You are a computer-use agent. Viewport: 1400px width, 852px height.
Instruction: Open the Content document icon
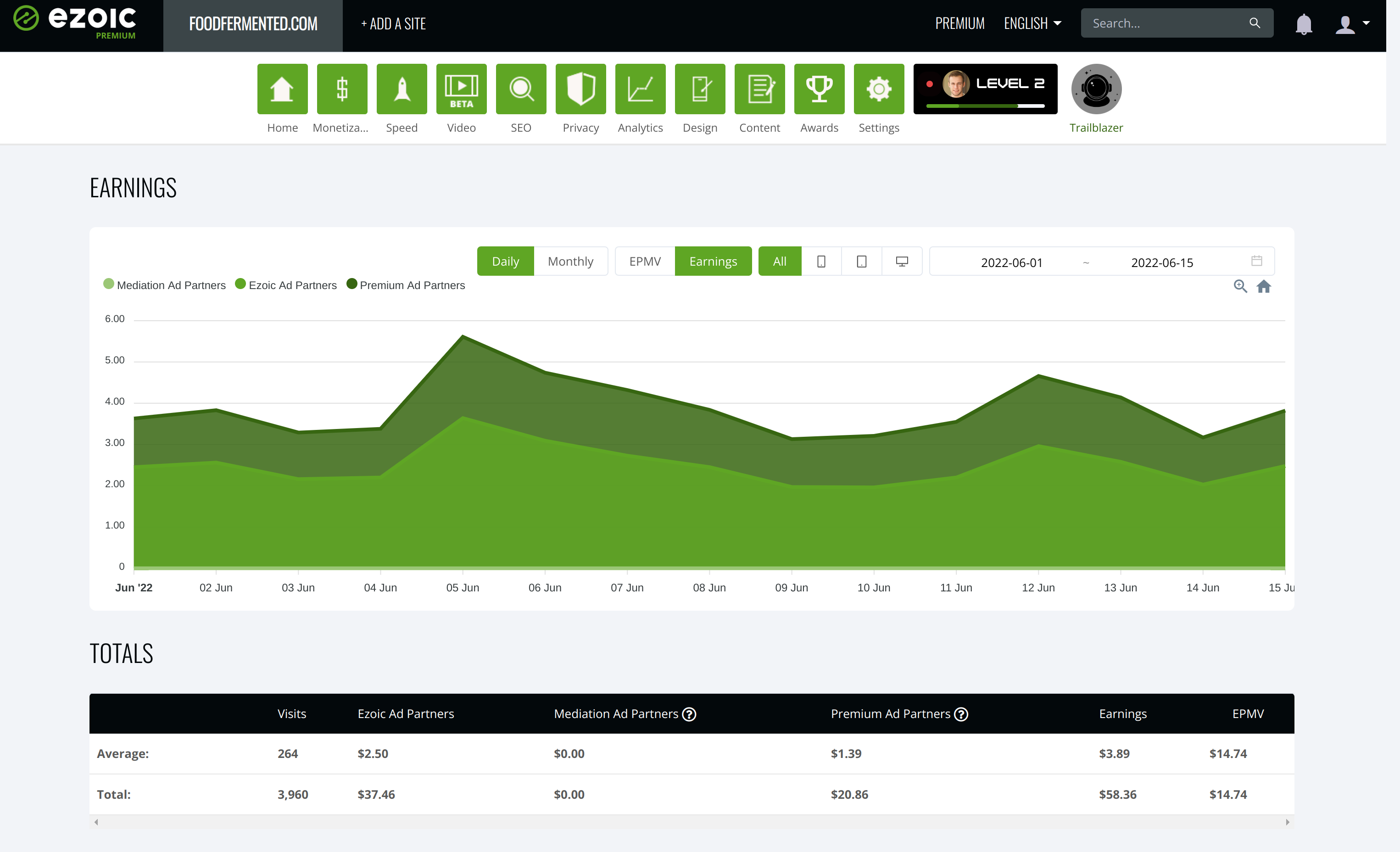tap(760, 89)
